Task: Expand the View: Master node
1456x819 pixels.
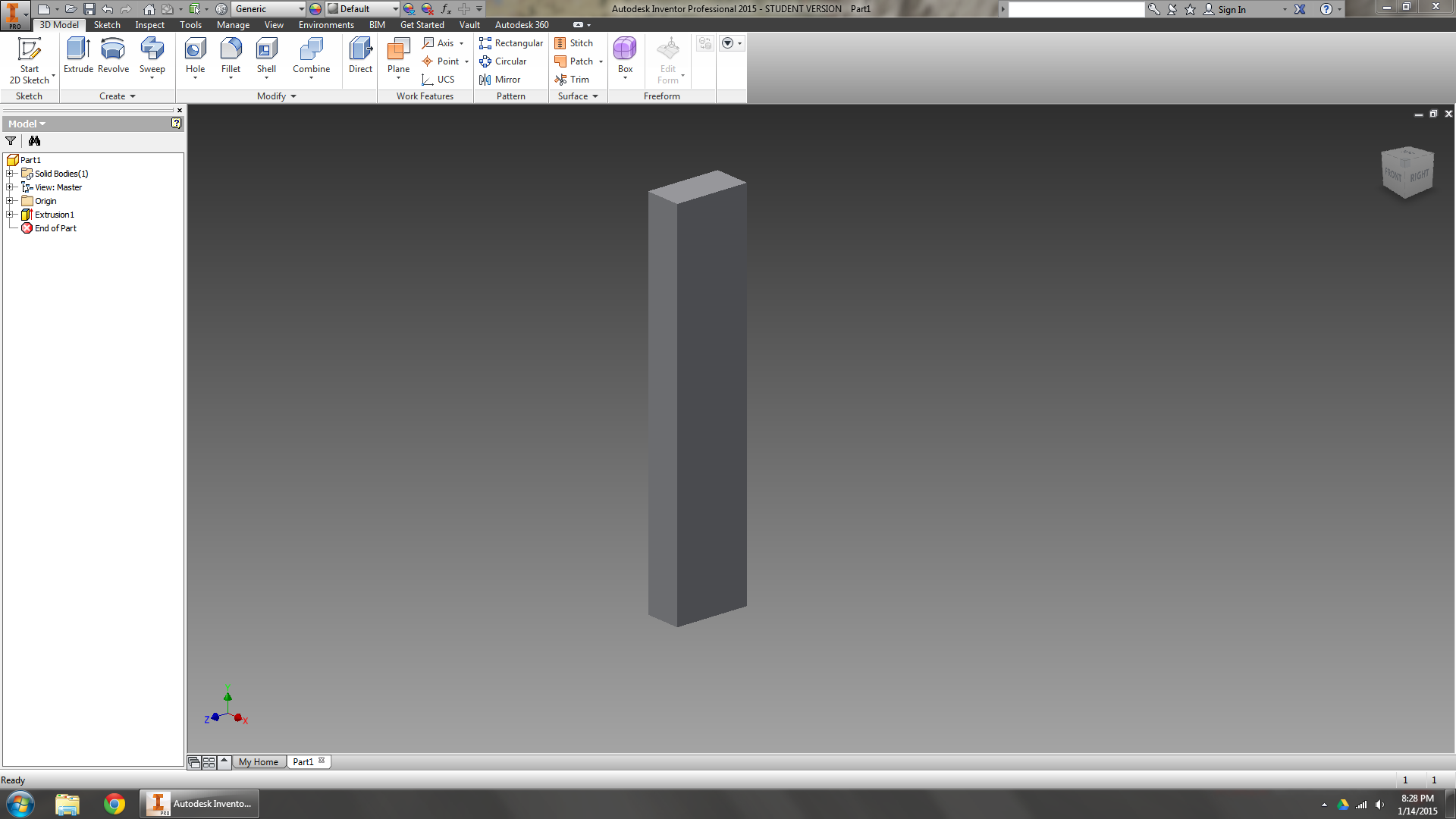Action: tap(11, 187)
